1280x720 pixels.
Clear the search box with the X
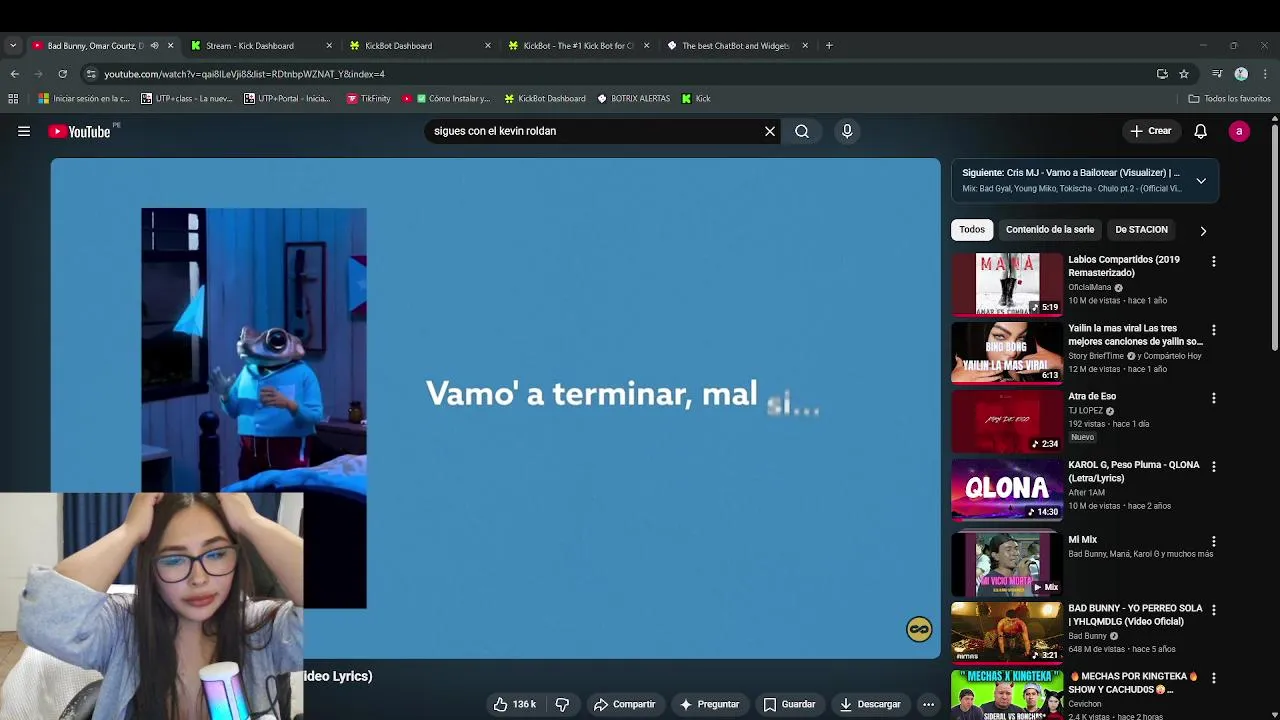click(x=770, y=131)
